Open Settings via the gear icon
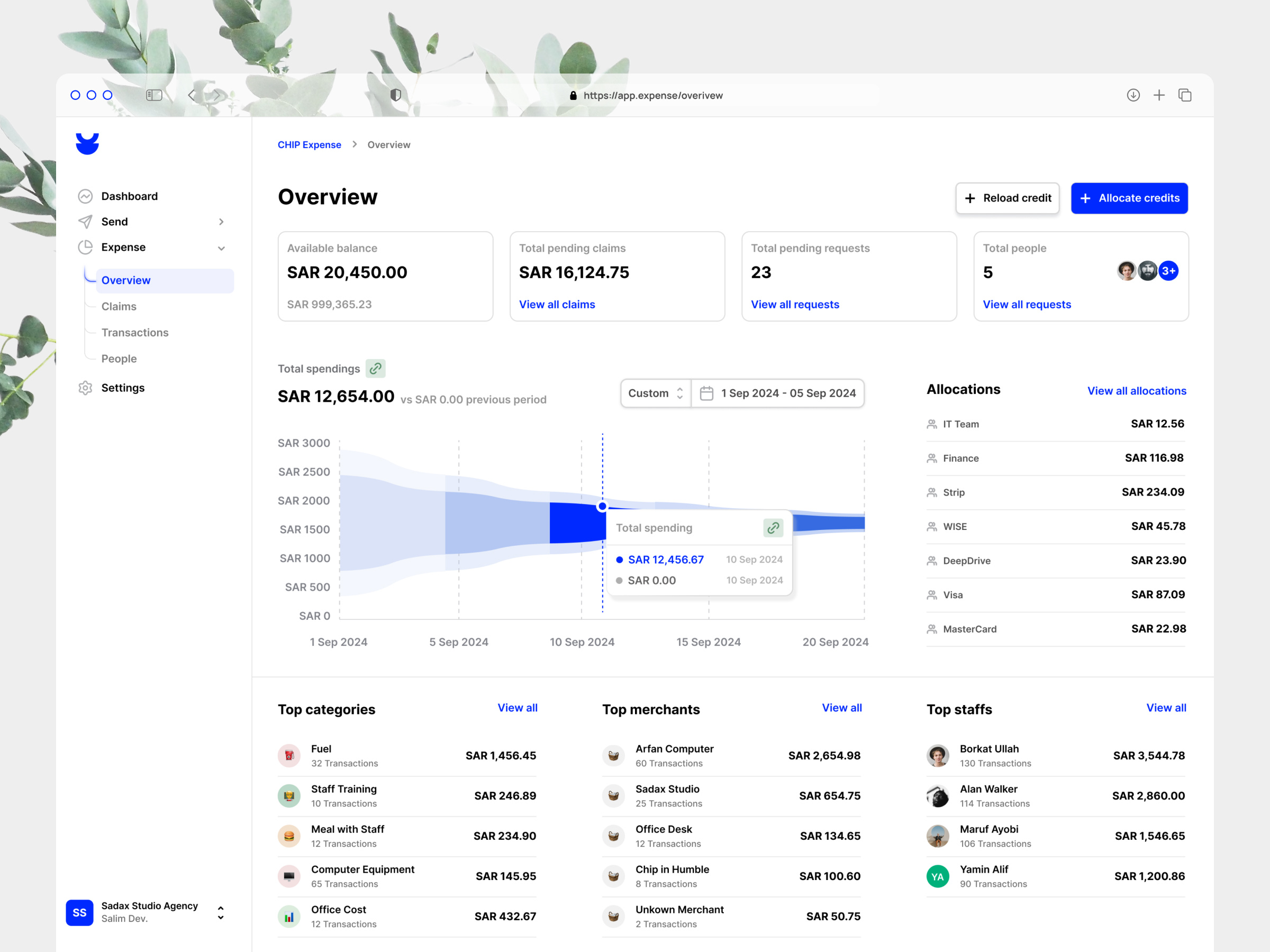The width and height of the screenshot is (1270, 952). click(x=85, y=388)
